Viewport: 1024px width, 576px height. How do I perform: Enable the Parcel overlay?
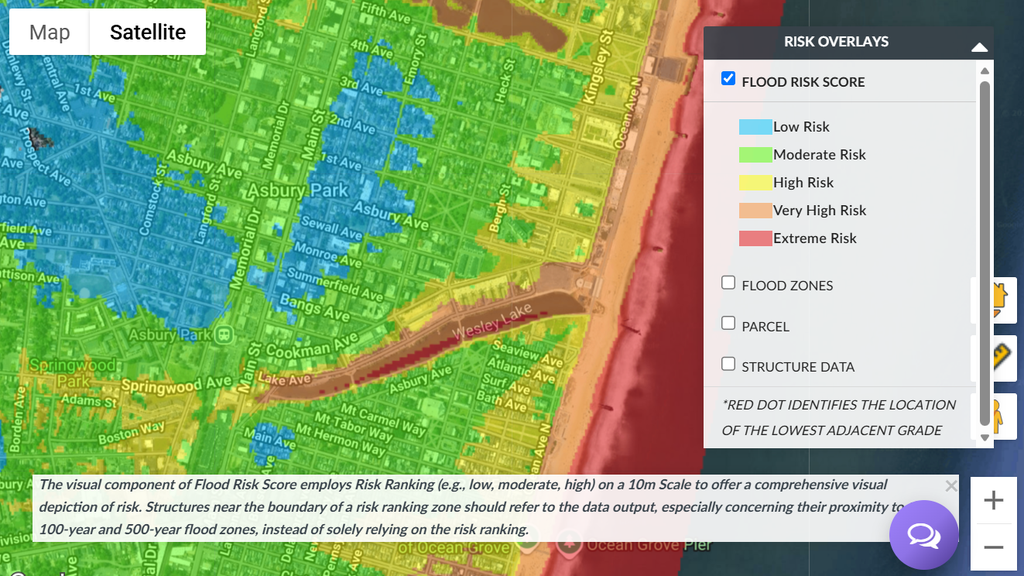tap(728, 323)
